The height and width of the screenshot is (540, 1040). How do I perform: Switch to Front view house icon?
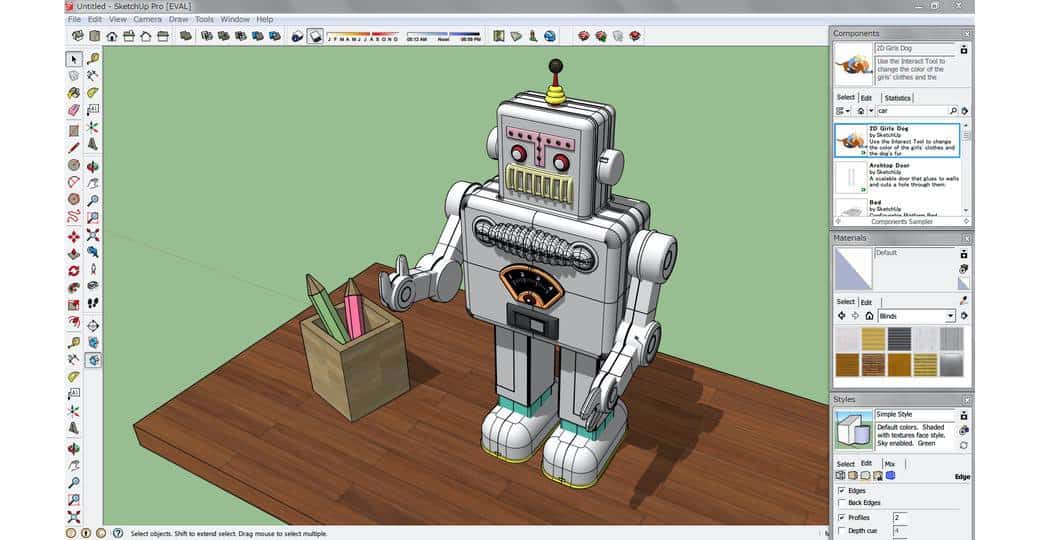pos(112,36)
